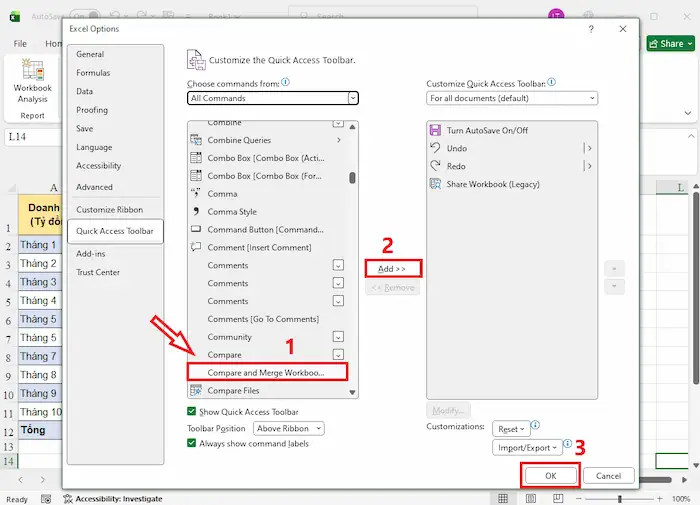Click the Workbook Analysis icon

pyautogui.click(x=33, y=70)
